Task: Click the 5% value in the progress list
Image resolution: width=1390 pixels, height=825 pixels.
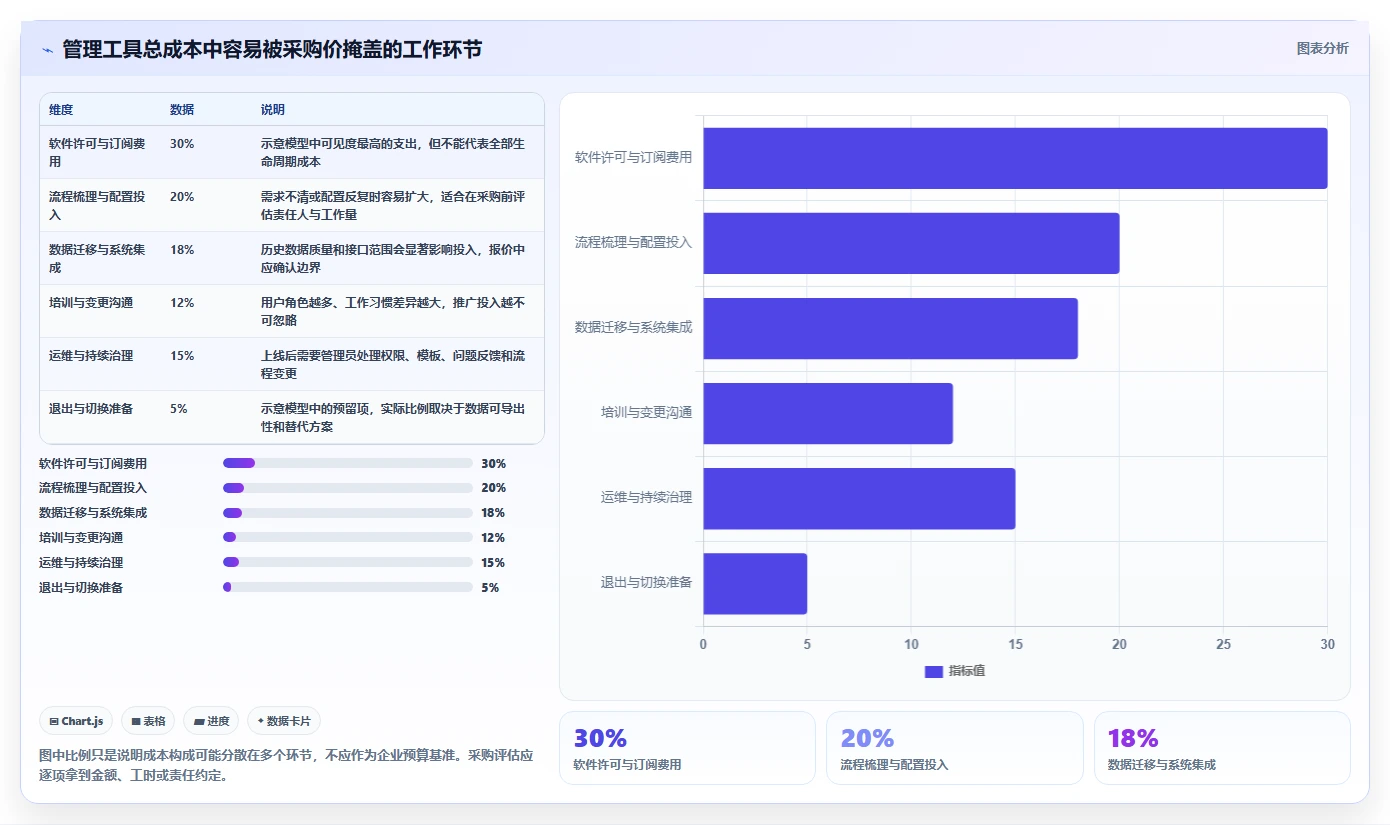Action: point(490,588)
